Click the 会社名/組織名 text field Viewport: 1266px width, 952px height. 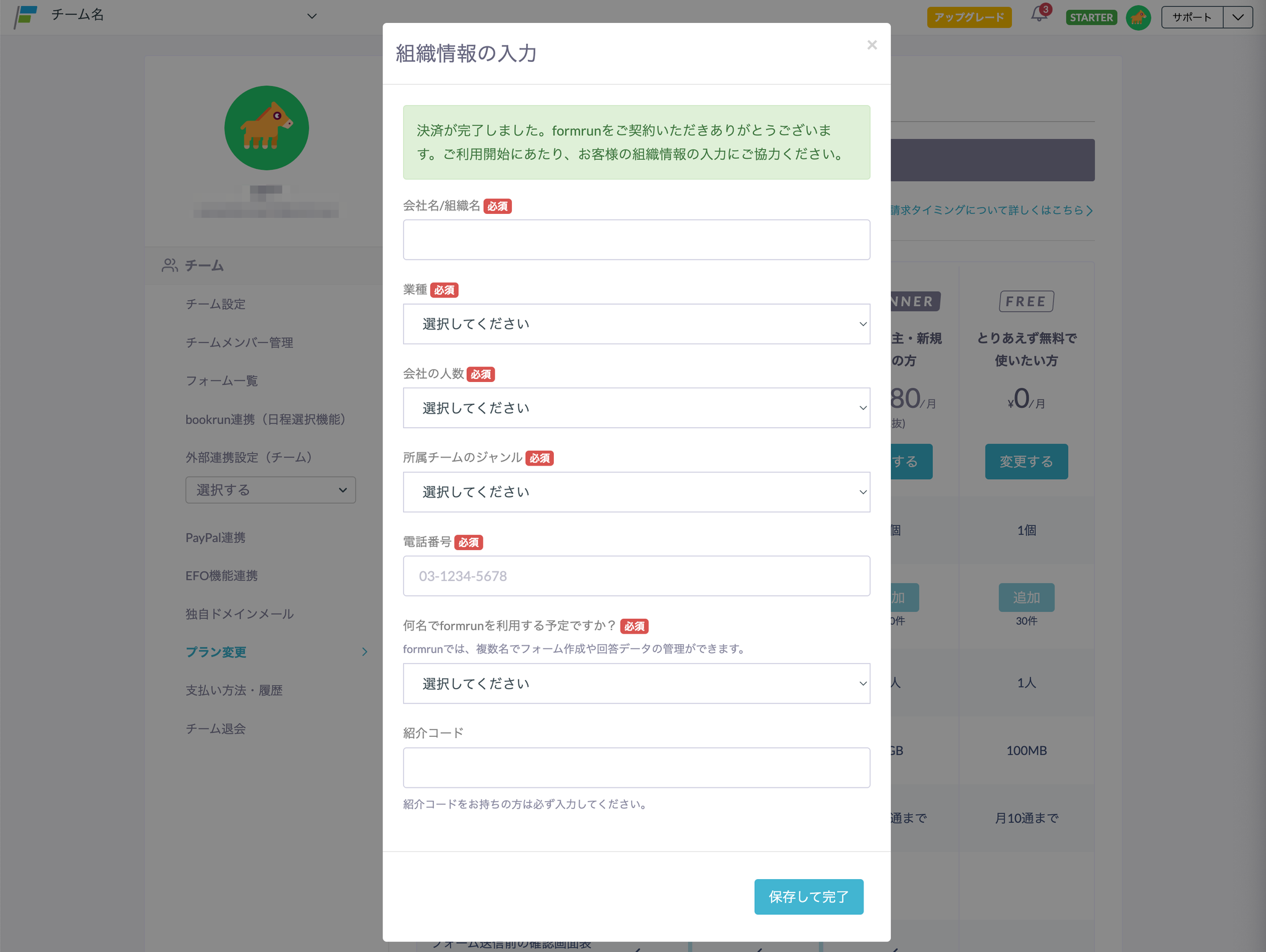click(636, 240)
